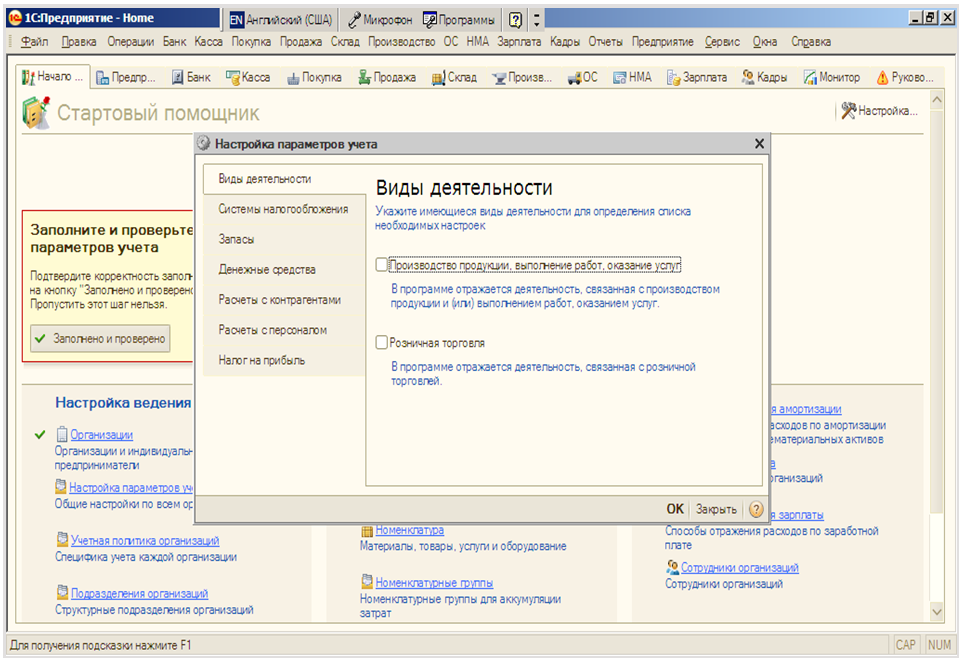The image size is (959, 658).
Task: Switch to the Склад tab
Action: (454, 77)
